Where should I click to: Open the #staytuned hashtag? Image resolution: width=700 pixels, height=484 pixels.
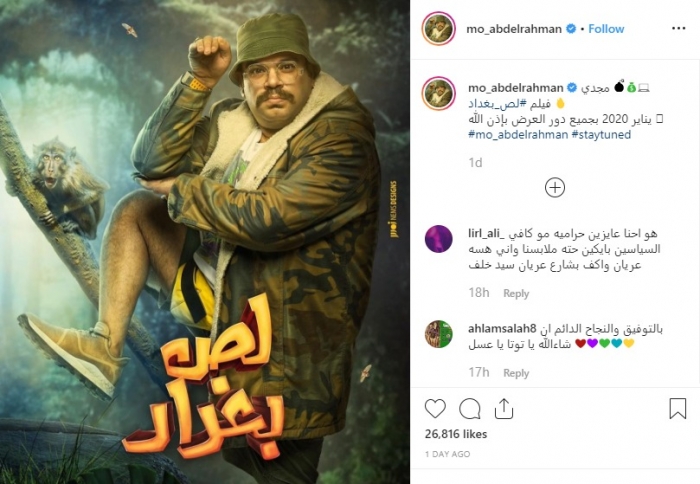[x=601, y=134]
